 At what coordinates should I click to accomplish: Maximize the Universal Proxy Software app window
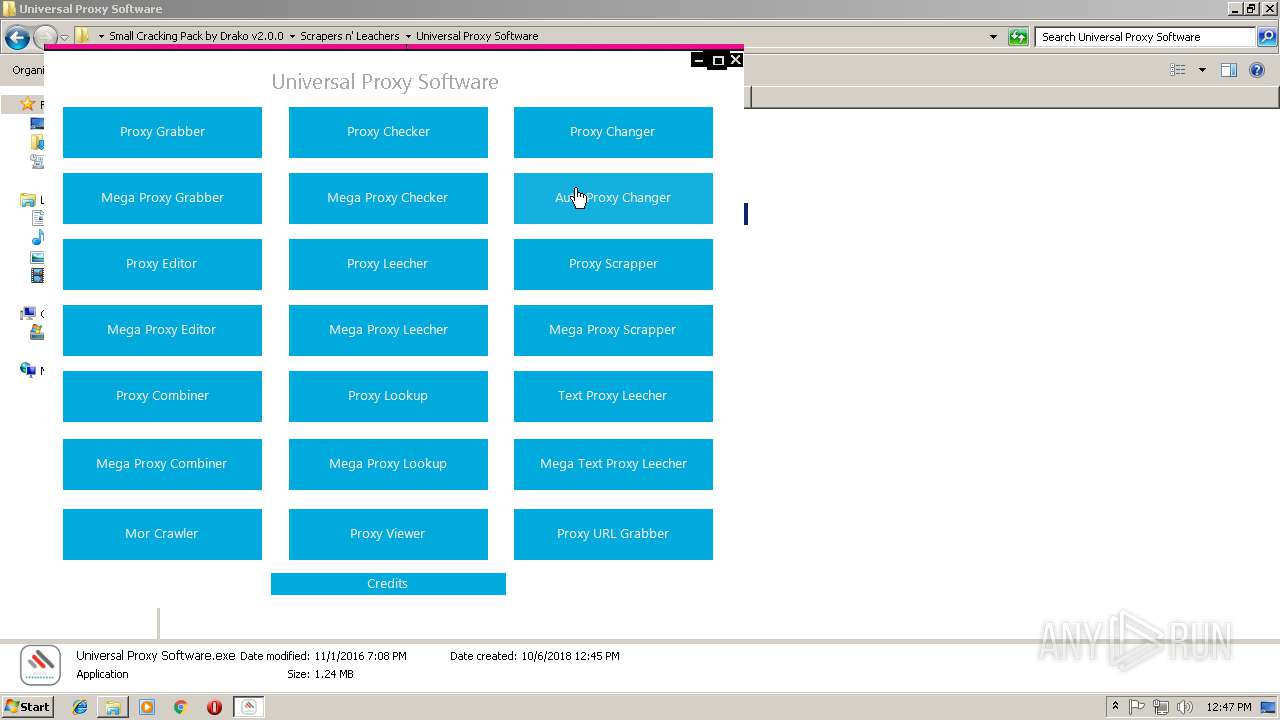point(717,60)
